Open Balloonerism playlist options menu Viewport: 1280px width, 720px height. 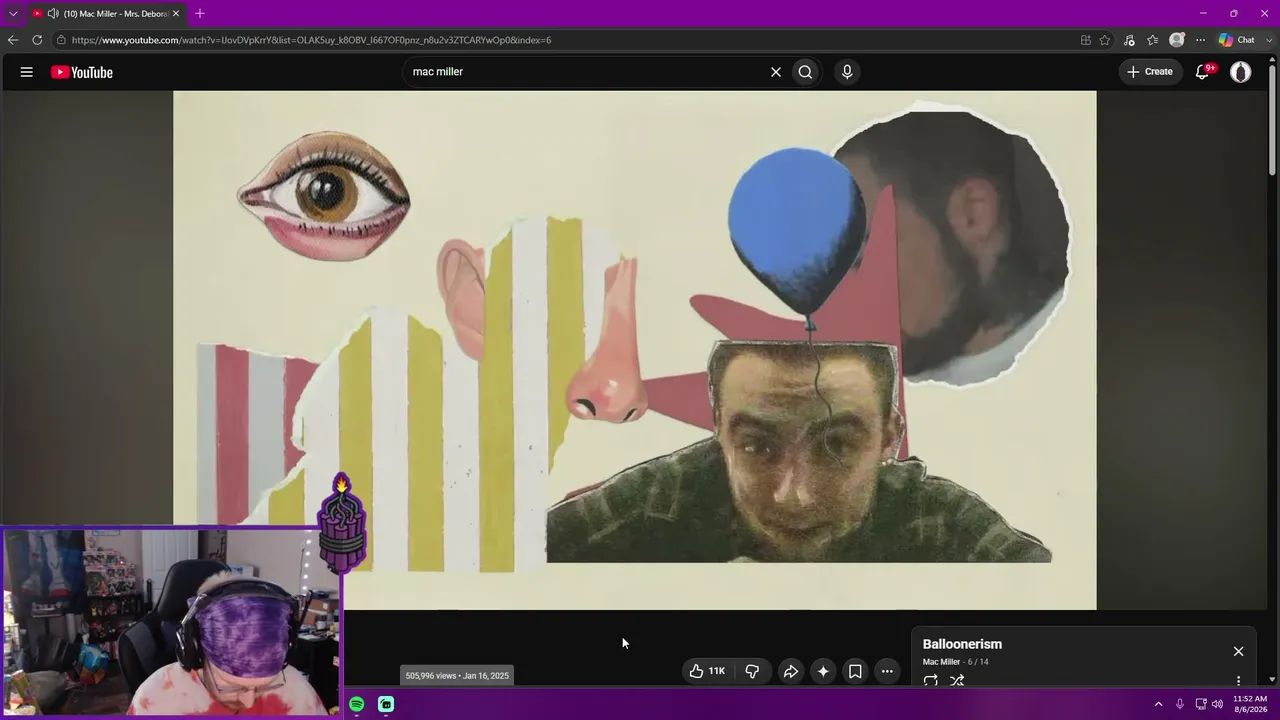[x=1238, y=681]
